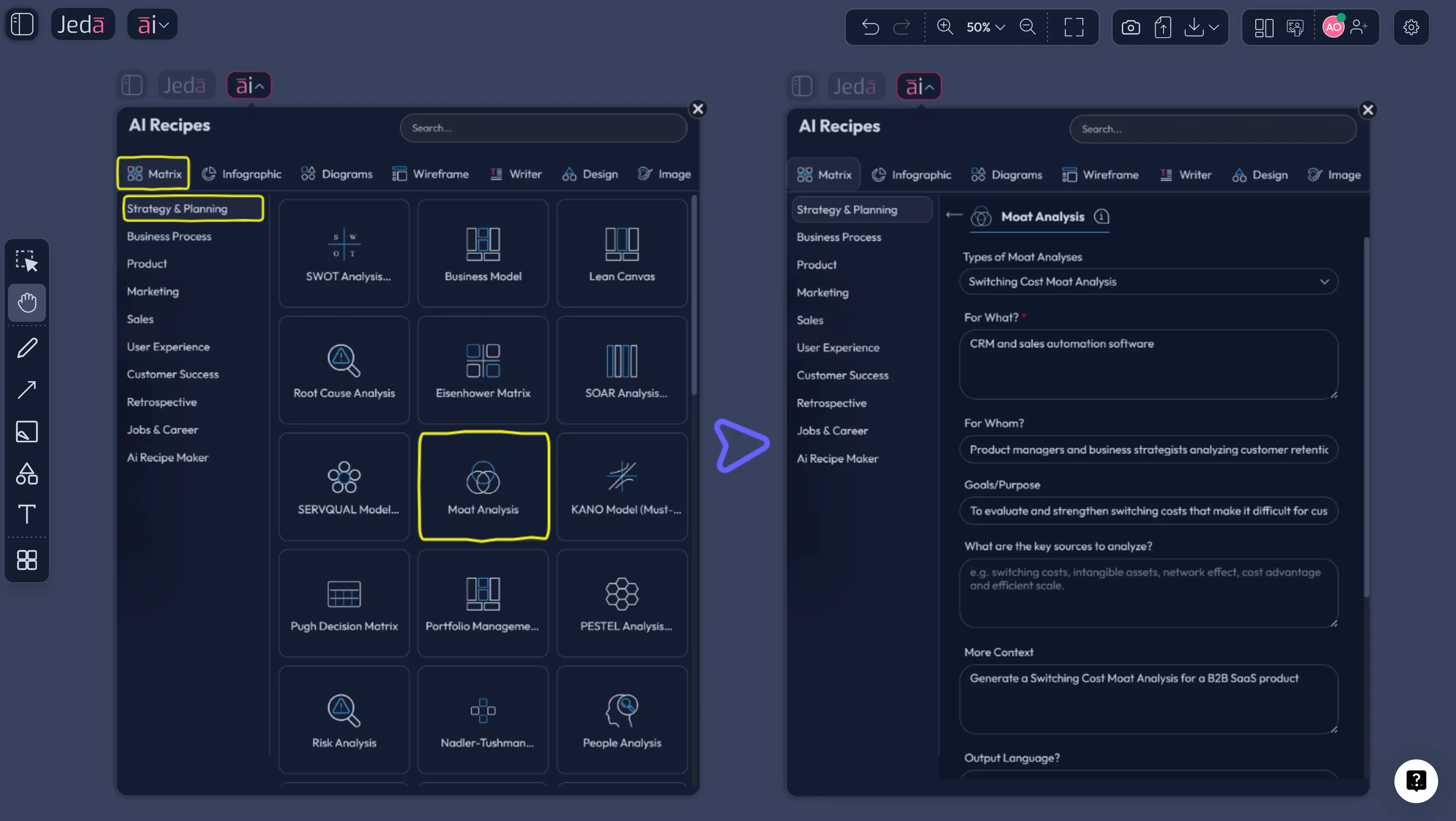Open the Shapes tool
Image resolution: width=1456 pixels, height=821 pixels.
(x=27, y=474)
